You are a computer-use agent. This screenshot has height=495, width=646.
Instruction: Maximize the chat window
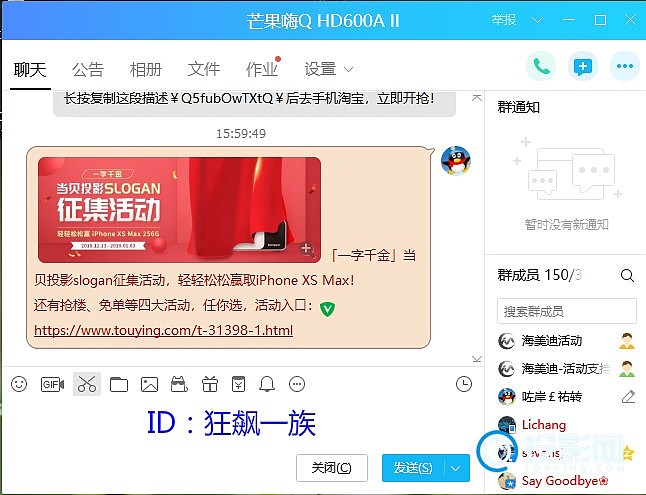(x=600, y=20)
